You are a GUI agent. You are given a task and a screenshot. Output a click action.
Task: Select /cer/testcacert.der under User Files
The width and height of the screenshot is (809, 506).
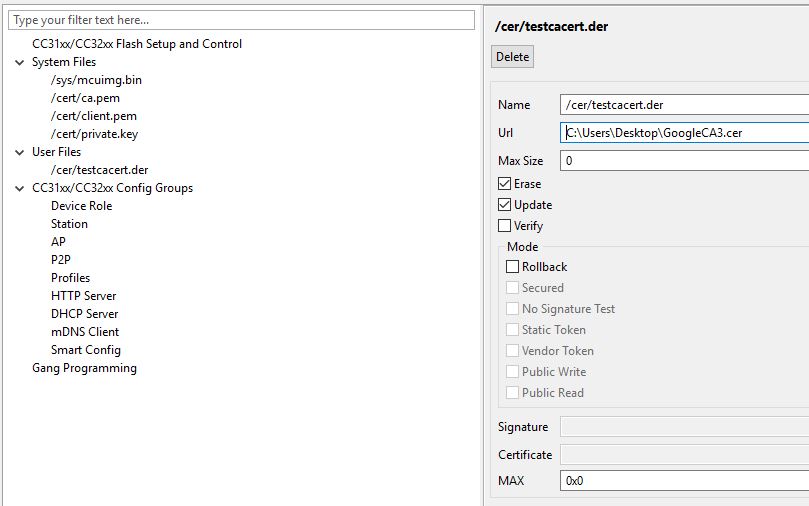coord(100,170)
